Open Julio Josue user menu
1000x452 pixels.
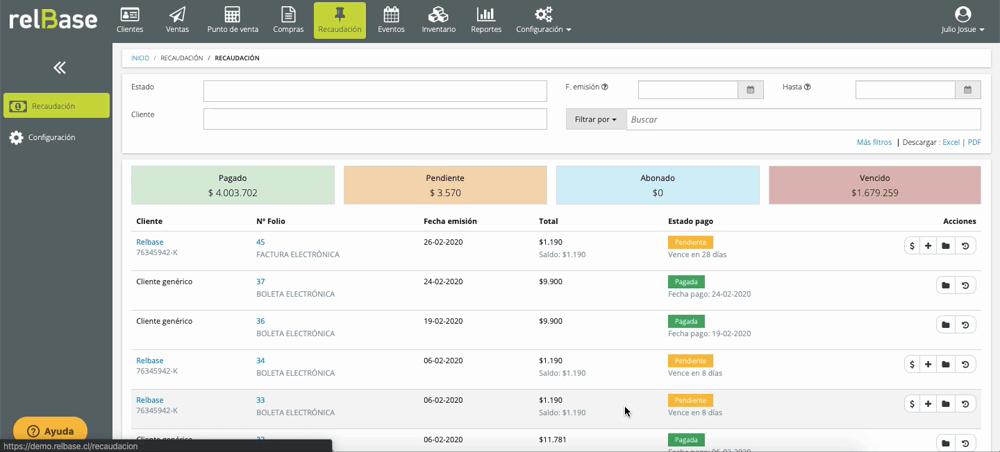(962, 20)
